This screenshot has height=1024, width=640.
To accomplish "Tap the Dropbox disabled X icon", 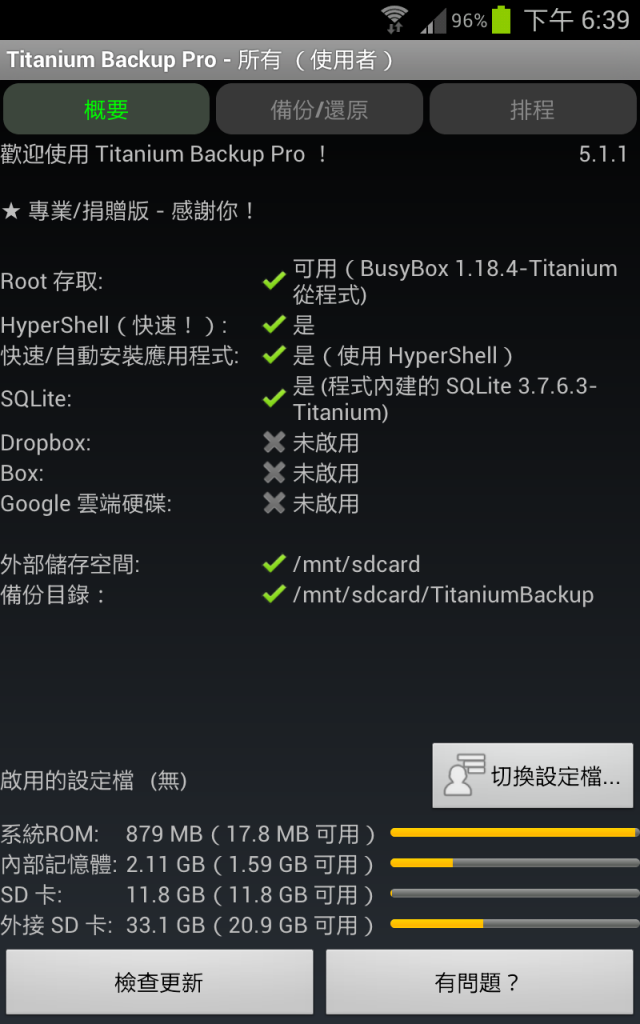I will (x=274, y=442).
